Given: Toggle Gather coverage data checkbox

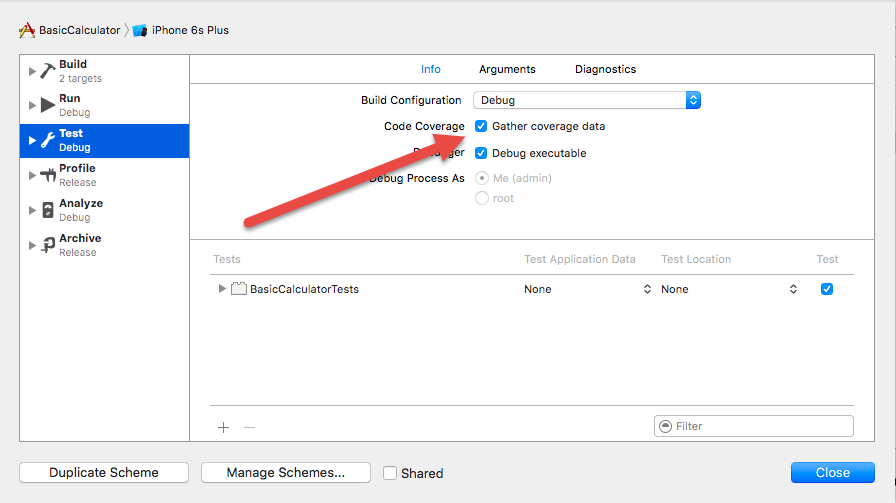Looking at the screenshot, I should coord(481,126).
